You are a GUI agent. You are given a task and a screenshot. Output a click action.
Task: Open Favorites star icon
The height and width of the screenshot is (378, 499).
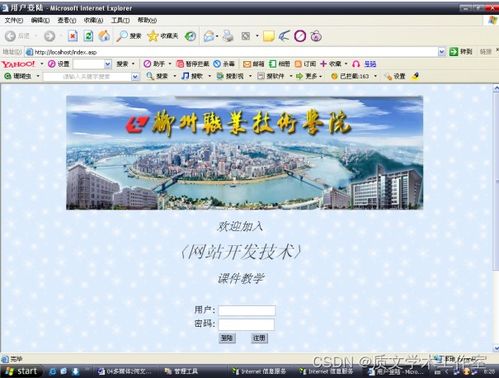tap(153, 36)
